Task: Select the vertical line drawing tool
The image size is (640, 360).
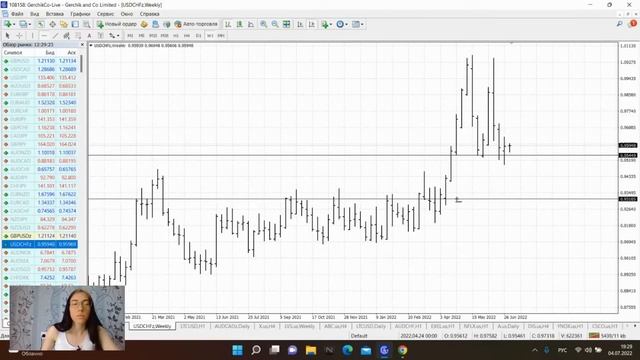Action: point(33,36)
